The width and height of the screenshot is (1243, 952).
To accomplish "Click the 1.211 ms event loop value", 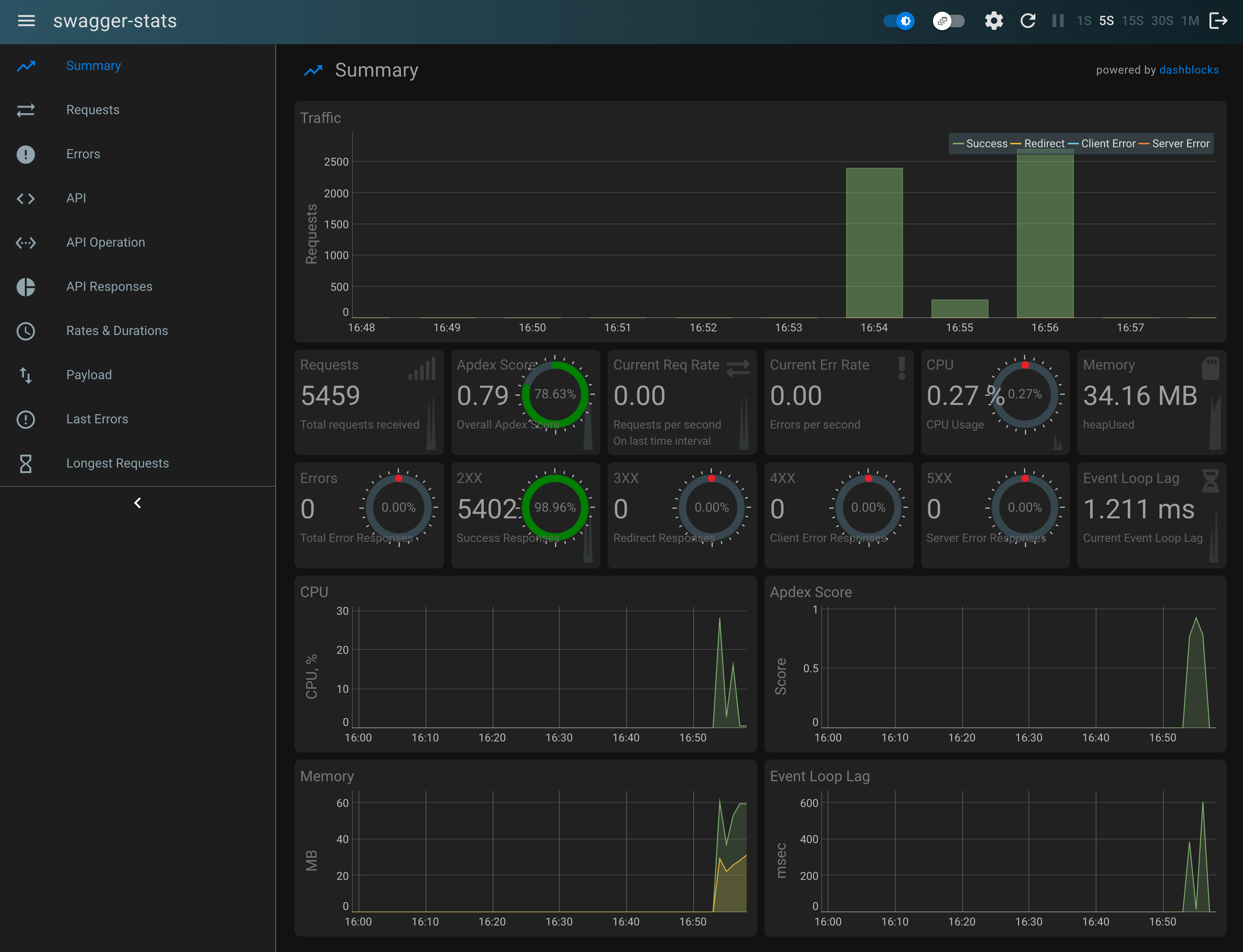I will [x=1139, y=509].
